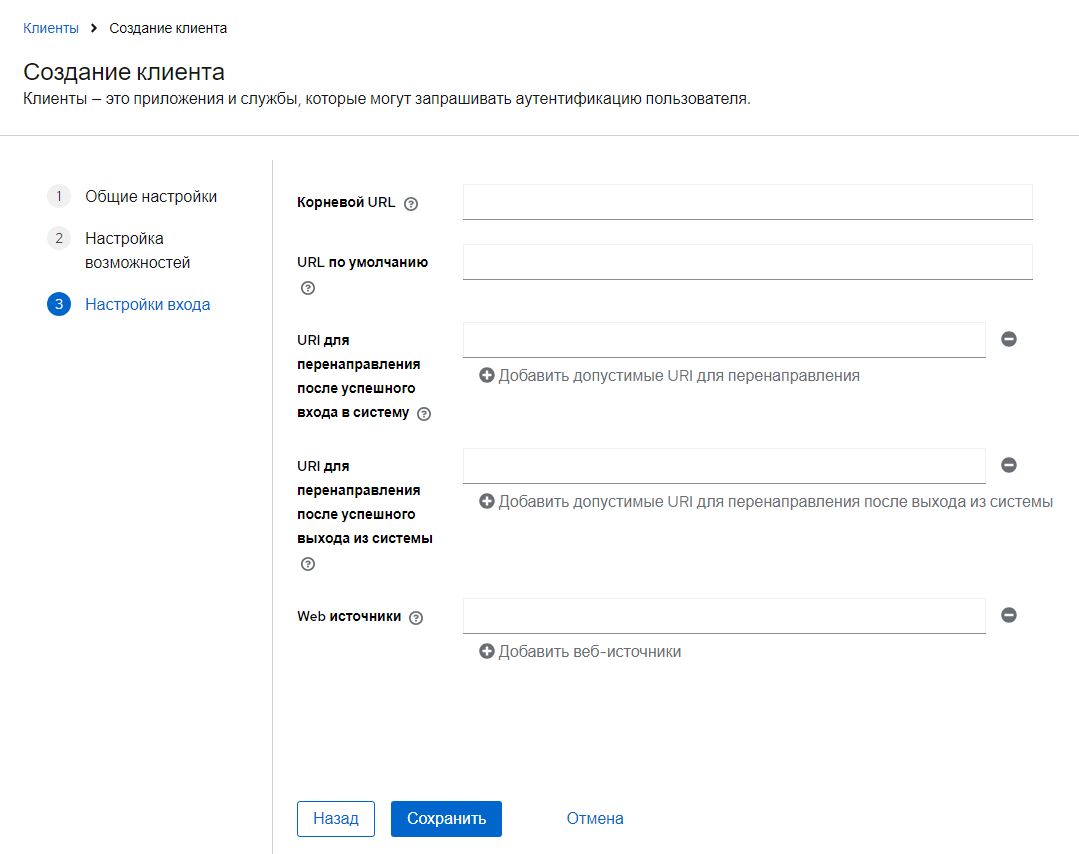This screenshot has height=854, width=1079.
Task: Open the Клиенты breadcrumb link
Action: coord(51,28)
